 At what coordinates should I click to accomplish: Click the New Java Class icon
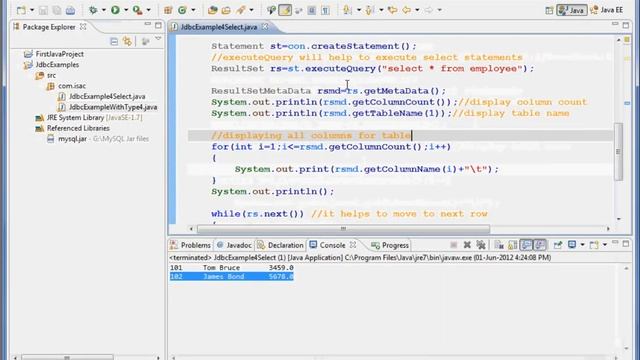click(182, 10)
